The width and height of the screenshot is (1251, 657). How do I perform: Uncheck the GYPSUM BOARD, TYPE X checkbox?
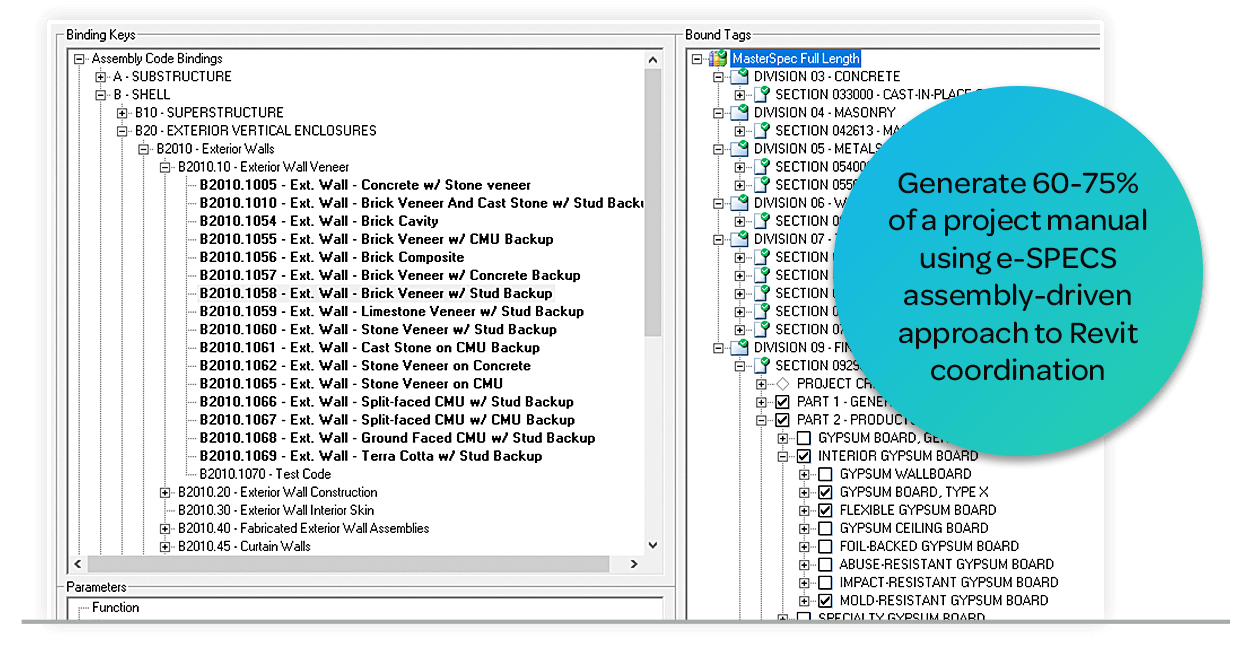point(825,493)
